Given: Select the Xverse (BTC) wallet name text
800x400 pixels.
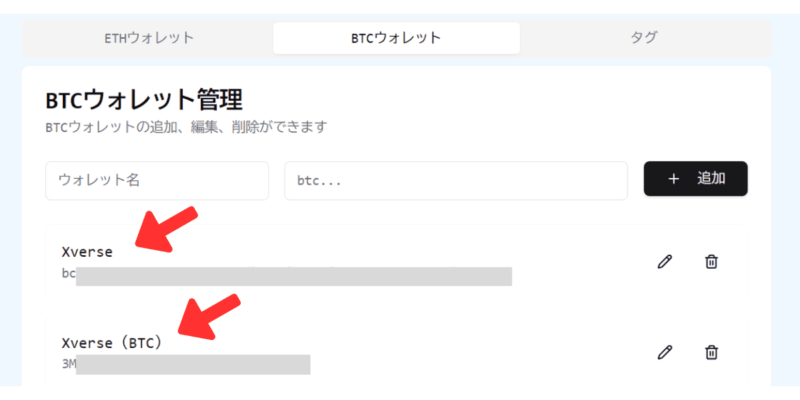Looking at the screenshot, I should 112,343.
